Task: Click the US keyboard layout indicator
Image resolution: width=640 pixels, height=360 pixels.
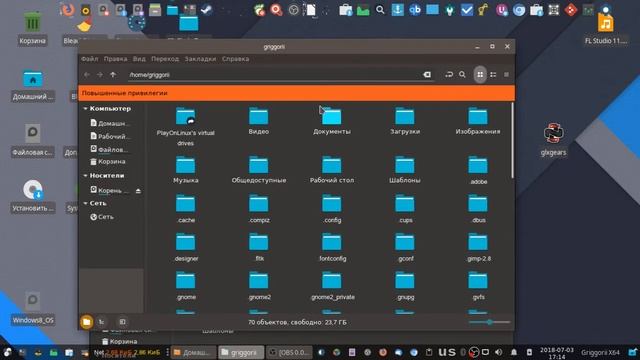Action: 447,352
